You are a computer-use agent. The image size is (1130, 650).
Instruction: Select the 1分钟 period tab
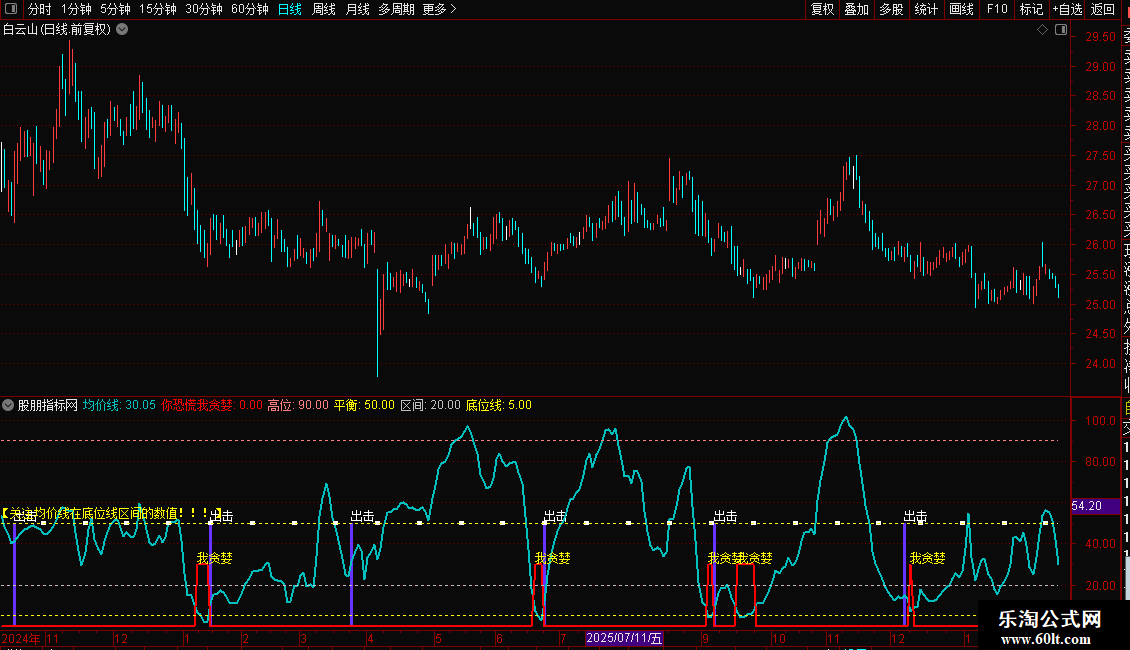point(76,9)
